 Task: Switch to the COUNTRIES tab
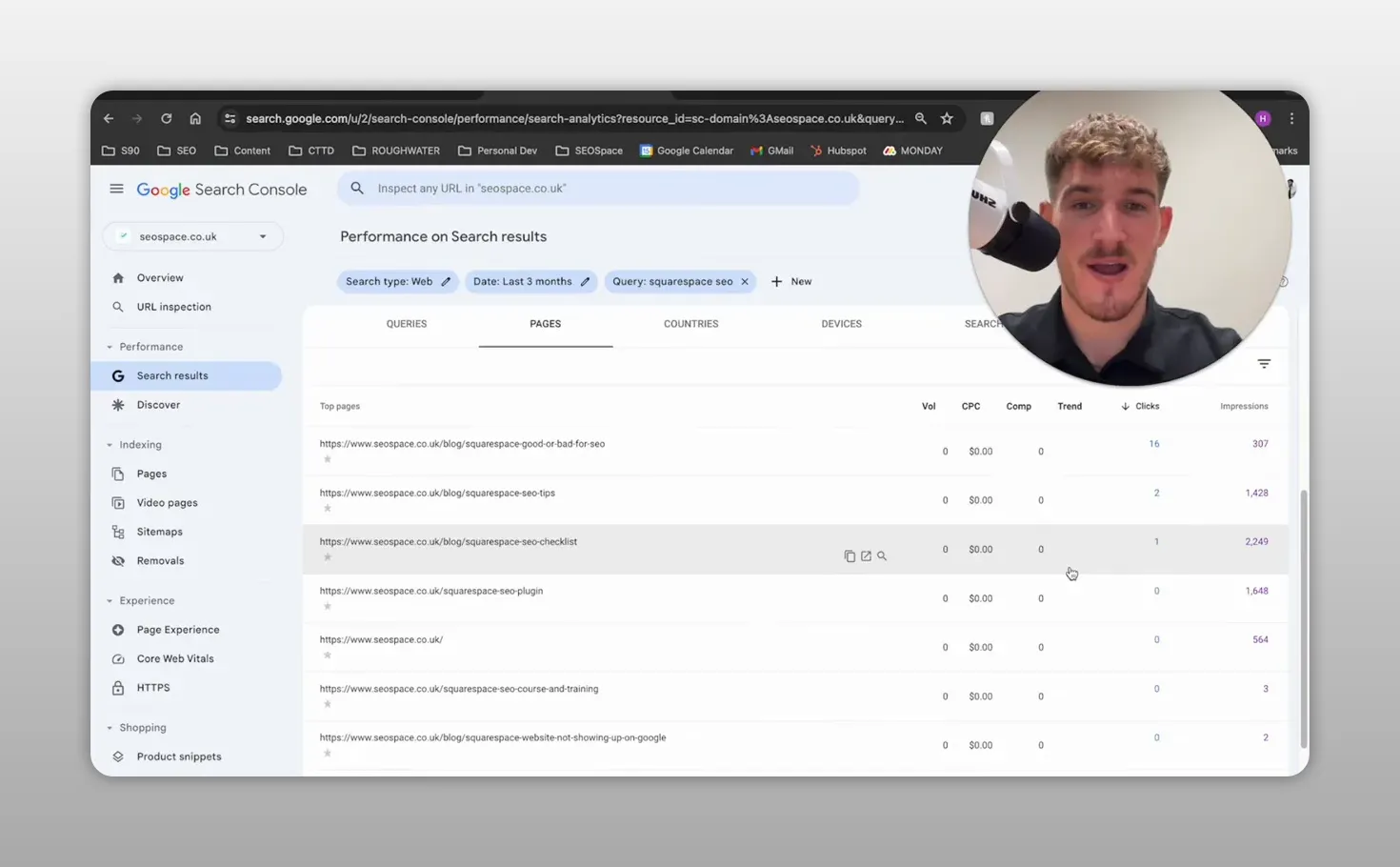pyautogui.click(x=691, y=324)
